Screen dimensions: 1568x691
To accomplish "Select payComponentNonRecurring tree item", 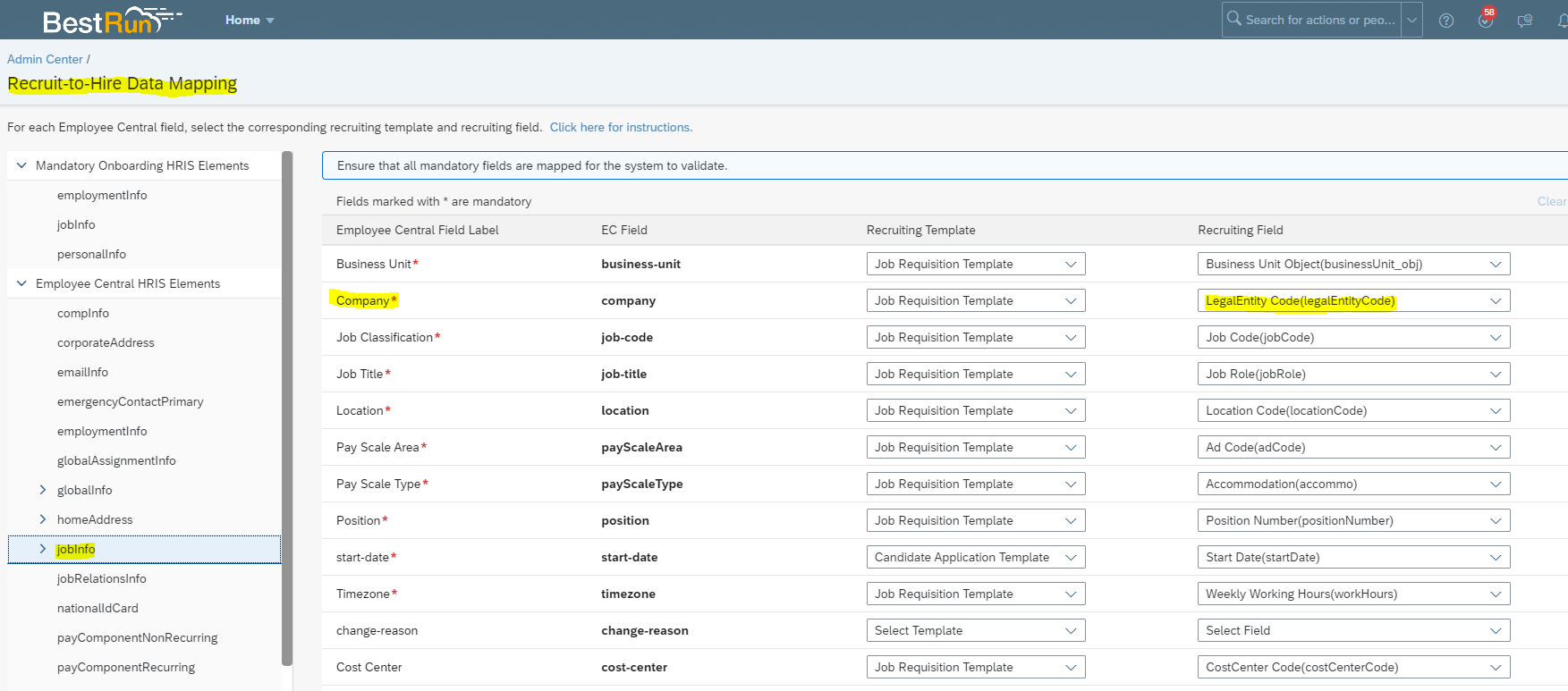I will click(x=137, y=637).
